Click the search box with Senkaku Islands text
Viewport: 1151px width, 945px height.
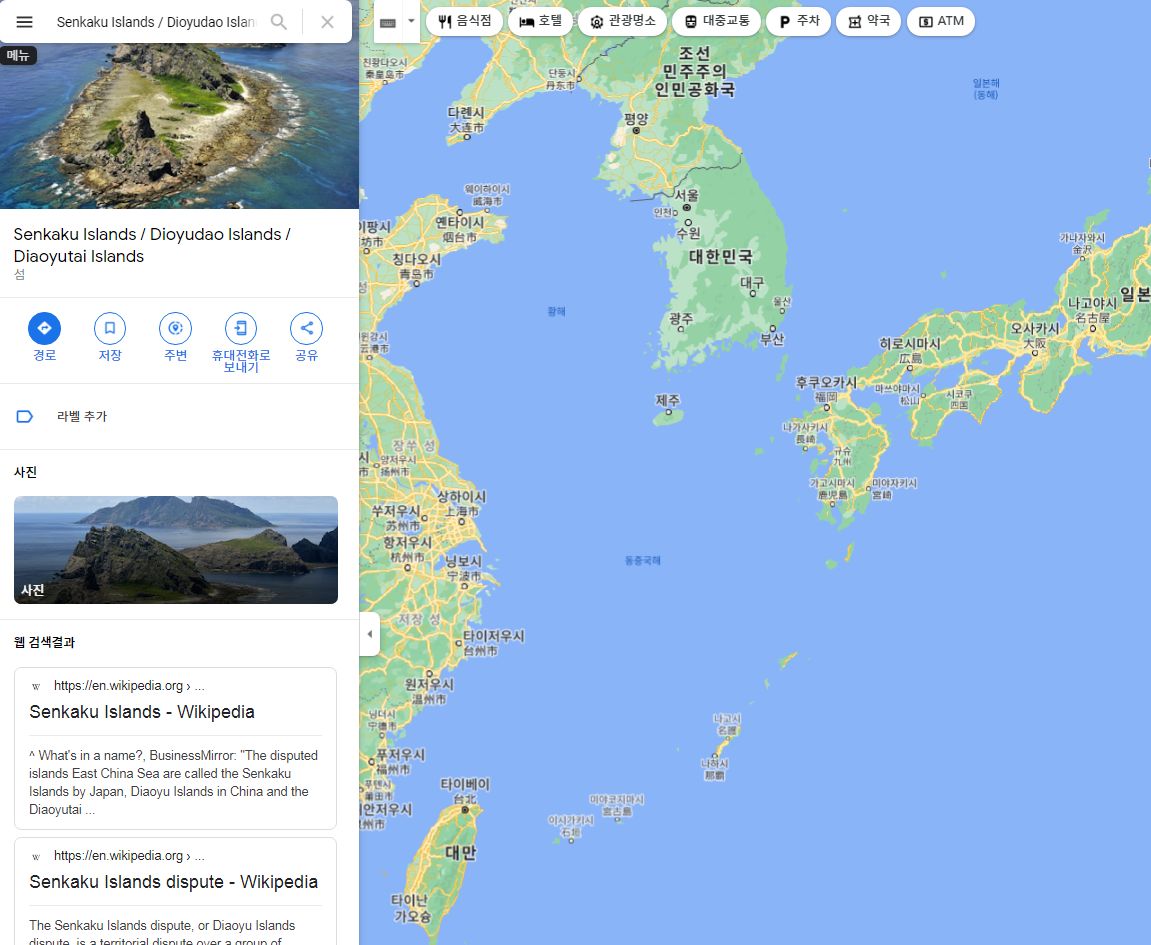(x=156, y=22)
